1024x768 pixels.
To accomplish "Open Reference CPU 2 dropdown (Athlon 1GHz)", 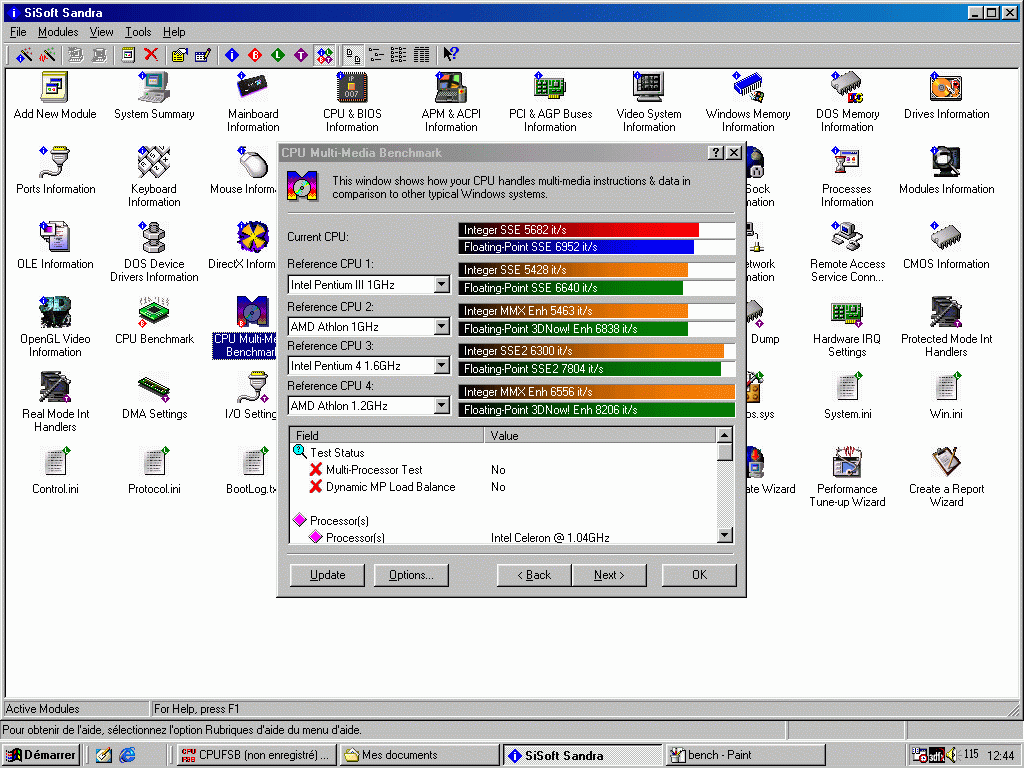I will pos(442,327).
